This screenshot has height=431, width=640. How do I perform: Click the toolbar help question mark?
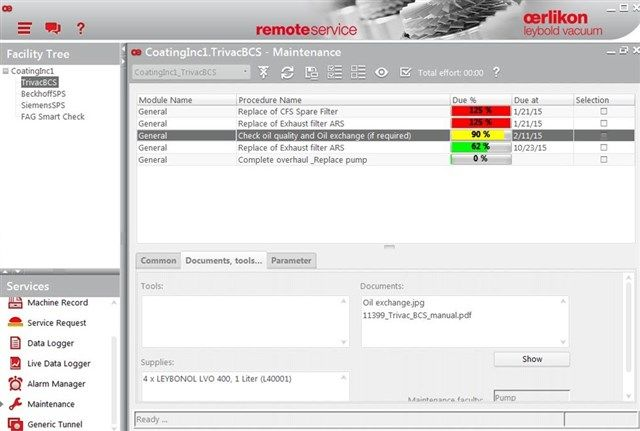coord(496,72)
